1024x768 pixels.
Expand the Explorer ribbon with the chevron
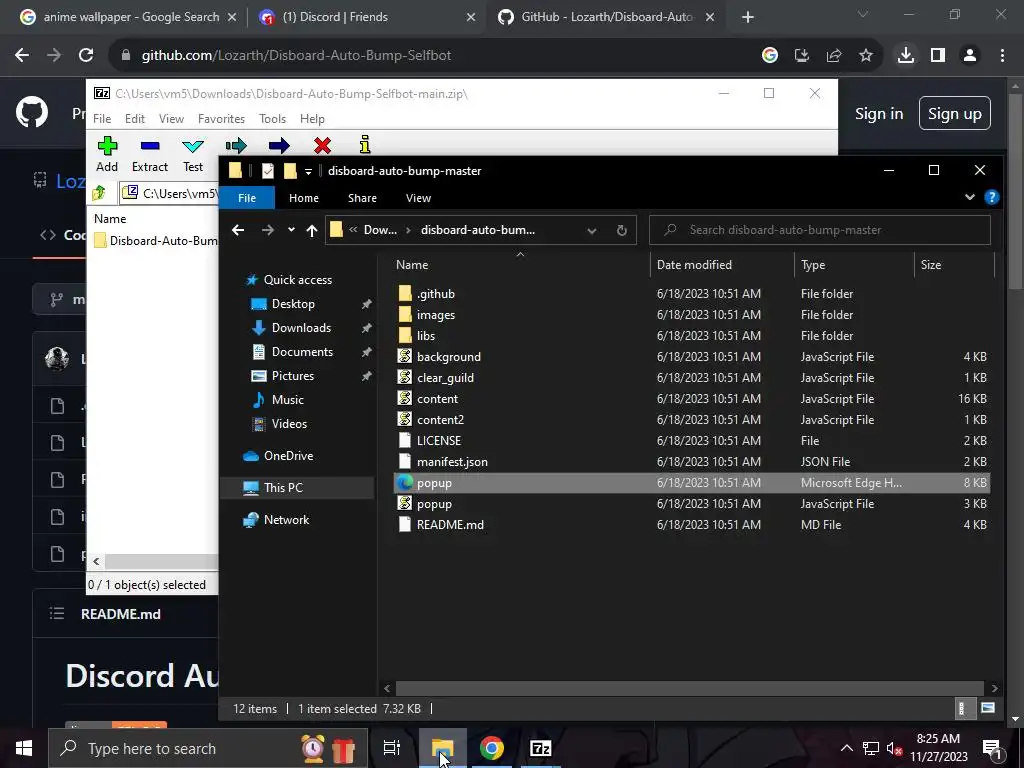(x=970, y=197)
